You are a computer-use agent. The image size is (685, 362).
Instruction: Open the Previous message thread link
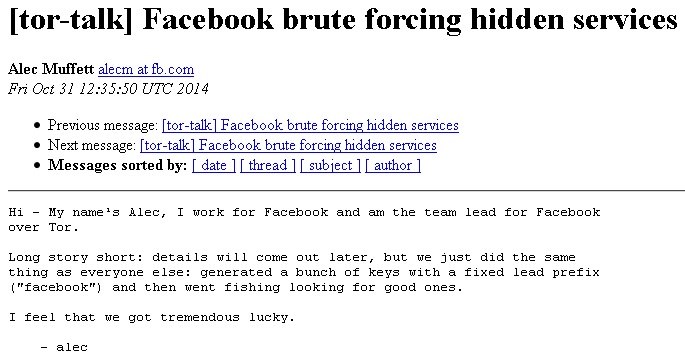tap(310, 125)
